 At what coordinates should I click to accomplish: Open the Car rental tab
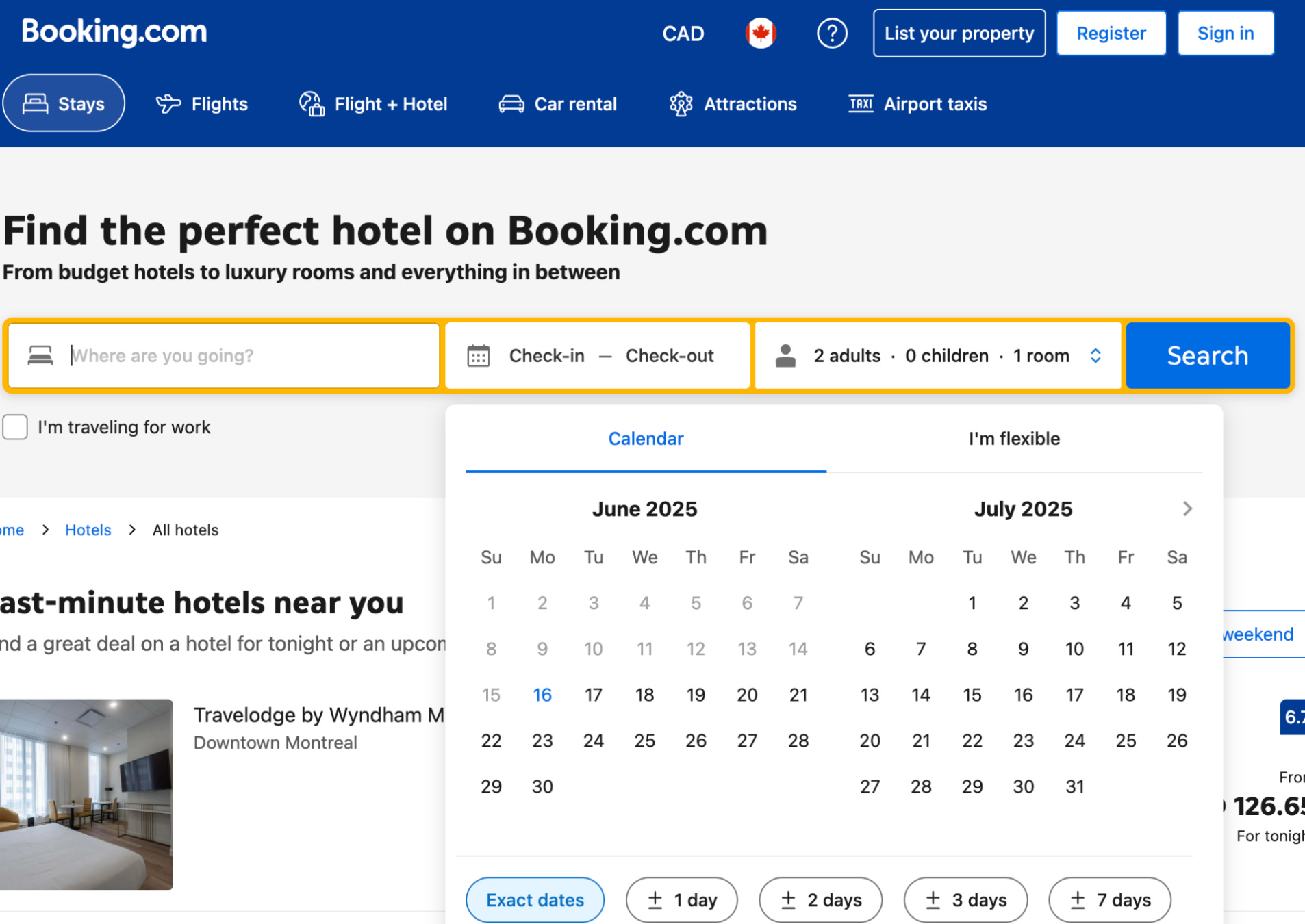point(557,104)
